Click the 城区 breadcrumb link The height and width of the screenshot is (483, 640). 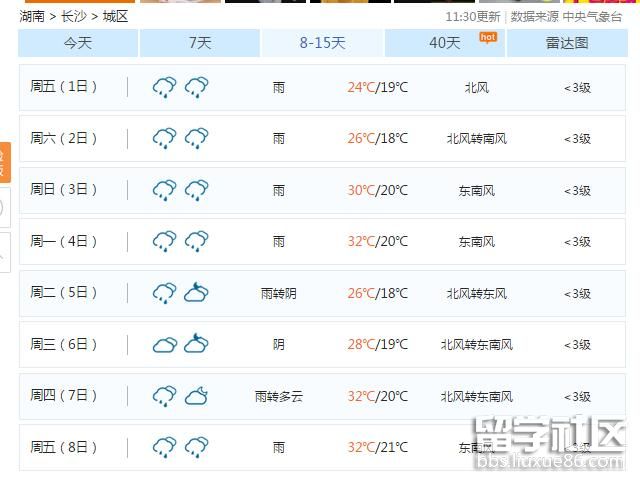(115, 16)
